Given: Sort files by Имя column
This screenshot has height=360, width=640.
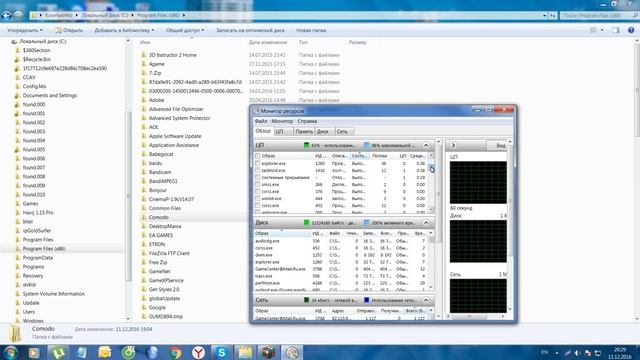Looking at the screenshot, I should tap(145, 42).
